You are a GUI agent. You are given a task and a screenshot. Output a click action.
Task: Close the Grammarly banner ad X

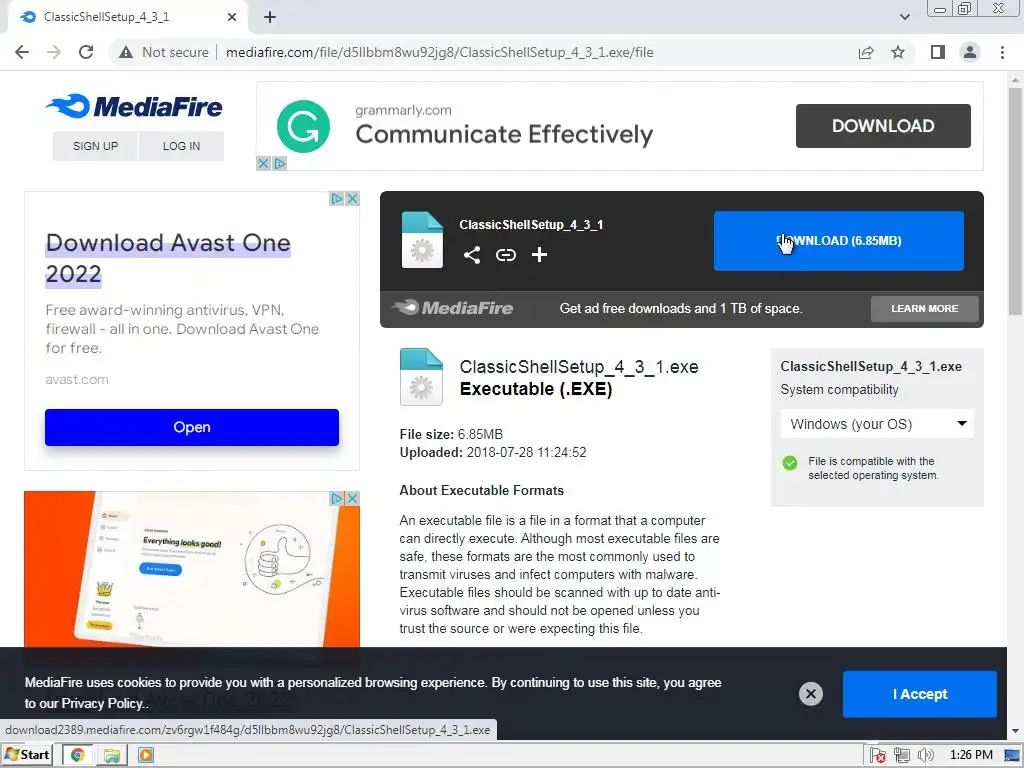[263, 163]
